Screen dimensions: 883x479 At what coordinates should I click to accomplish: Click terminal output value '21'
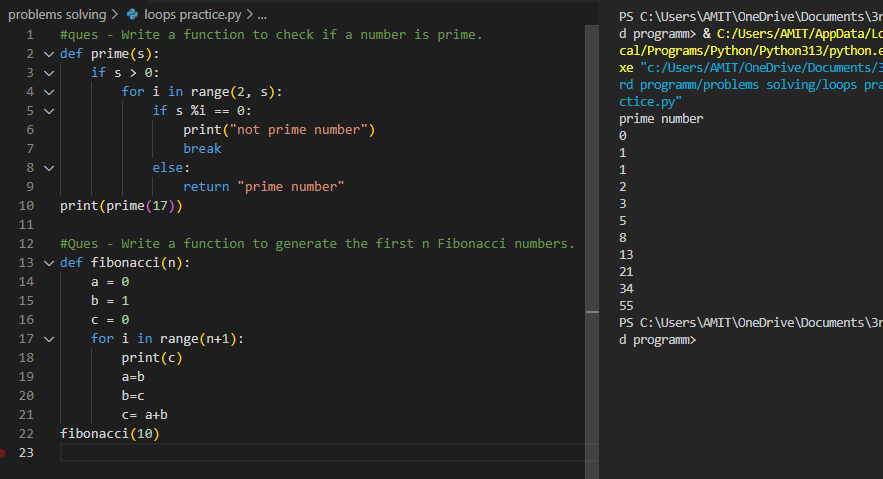[626, 272]
